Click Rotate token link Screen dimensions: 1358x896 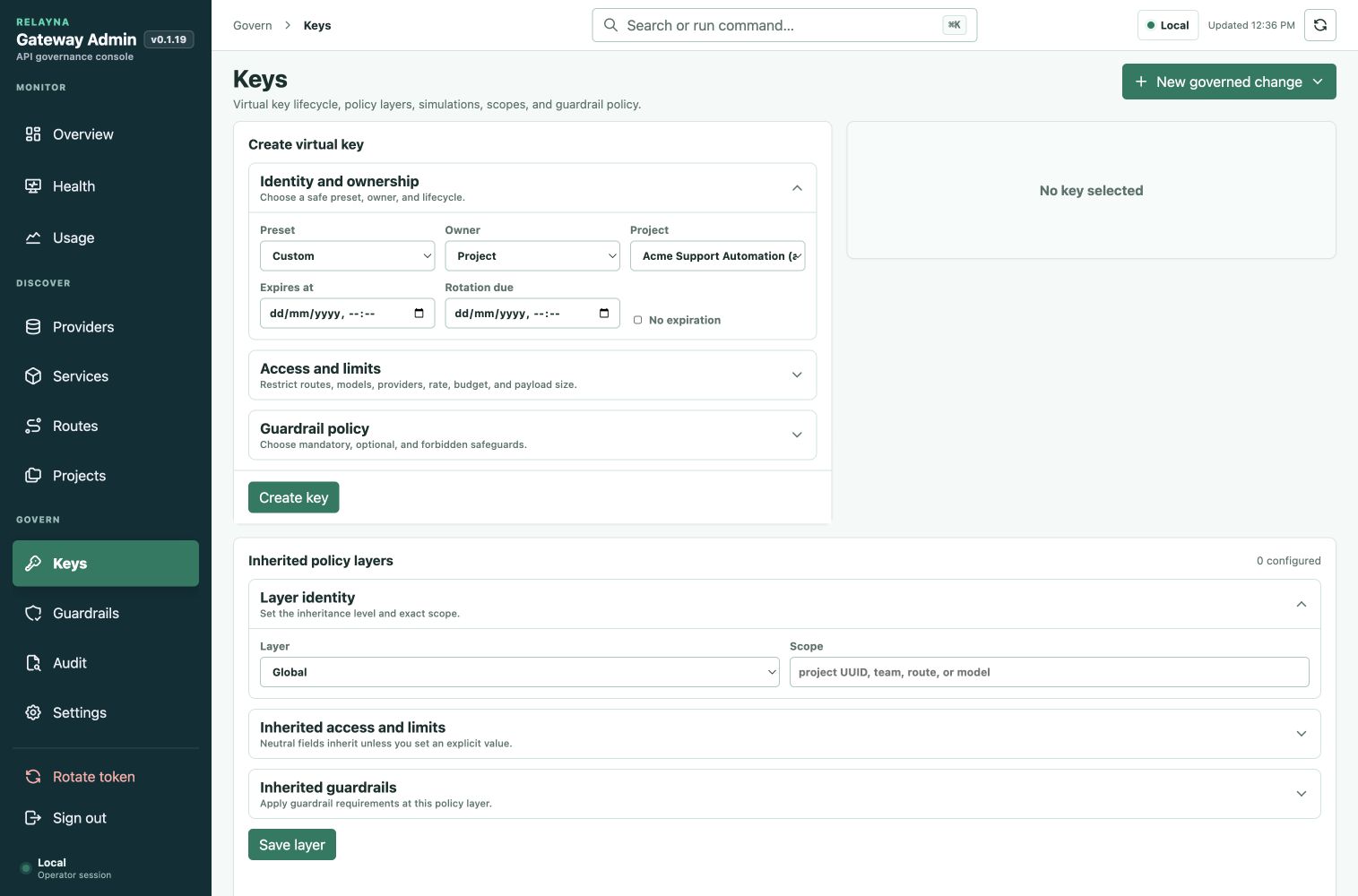tap(106, 777)
